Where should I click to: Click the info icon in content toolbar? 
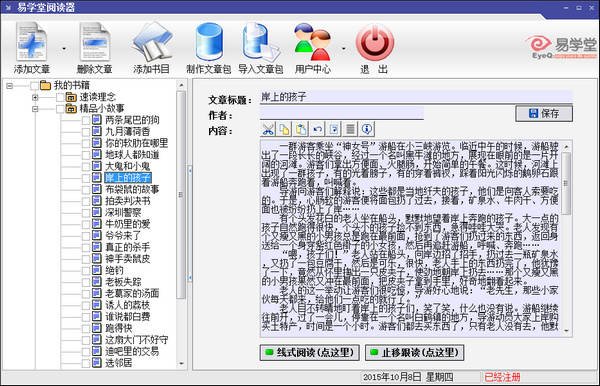pos(367,129)
